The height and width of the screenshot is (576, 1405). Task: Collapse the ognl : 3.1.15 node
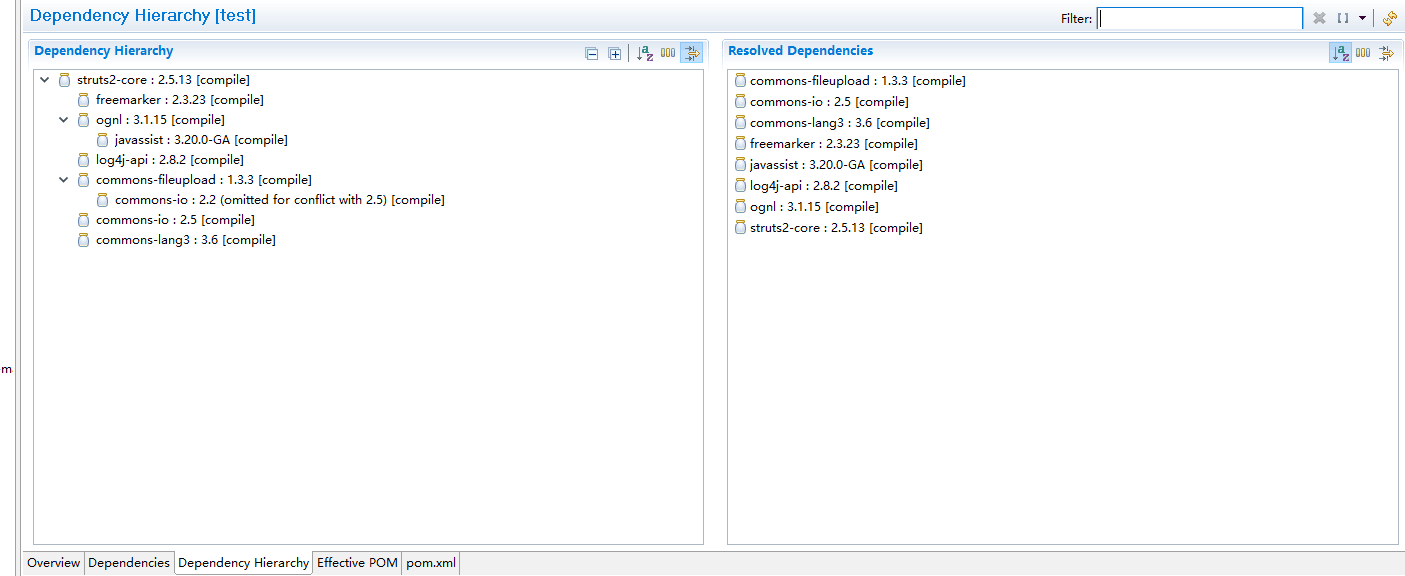pyautogui.click(x=64, y=120)
